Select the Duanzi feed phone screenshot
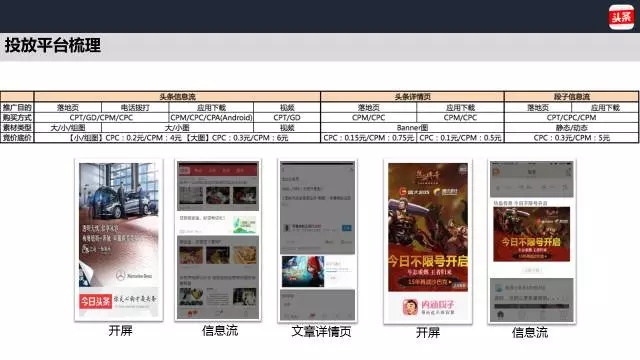The height and width of the screenshot is (360, 640). 532,242
